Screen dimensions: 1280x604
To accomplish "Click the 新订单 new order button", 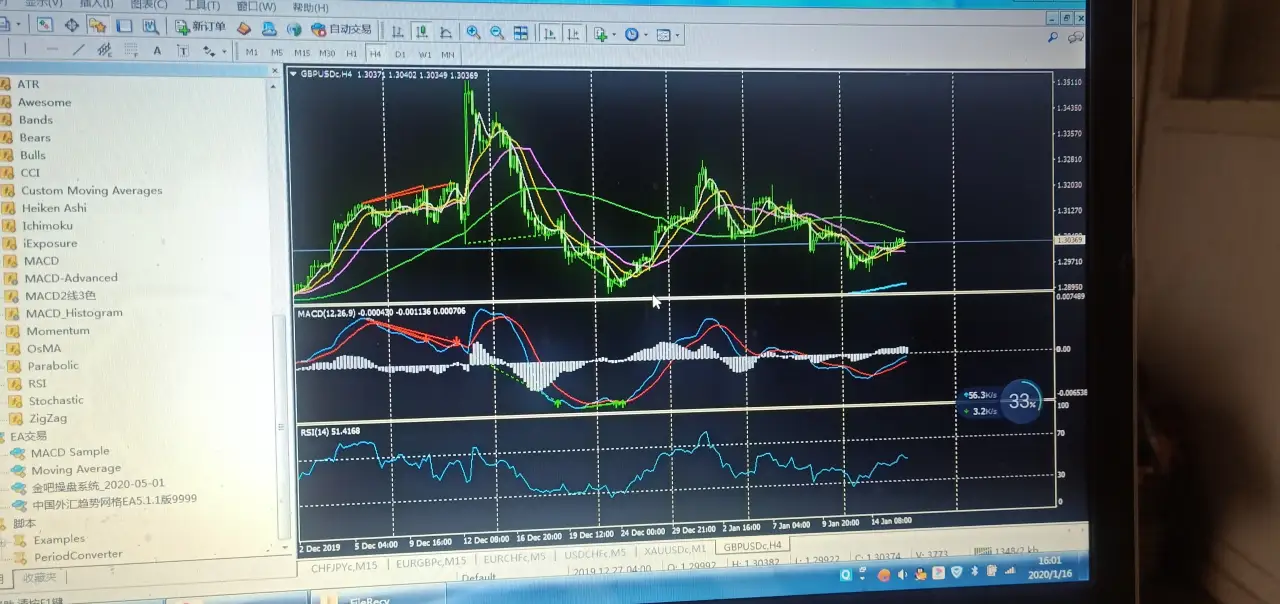I will (x=201, y=27).
